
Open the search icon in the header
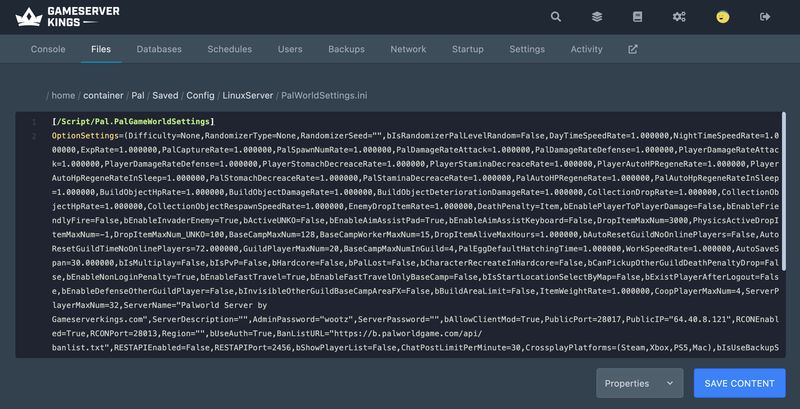tap(556, 17)
